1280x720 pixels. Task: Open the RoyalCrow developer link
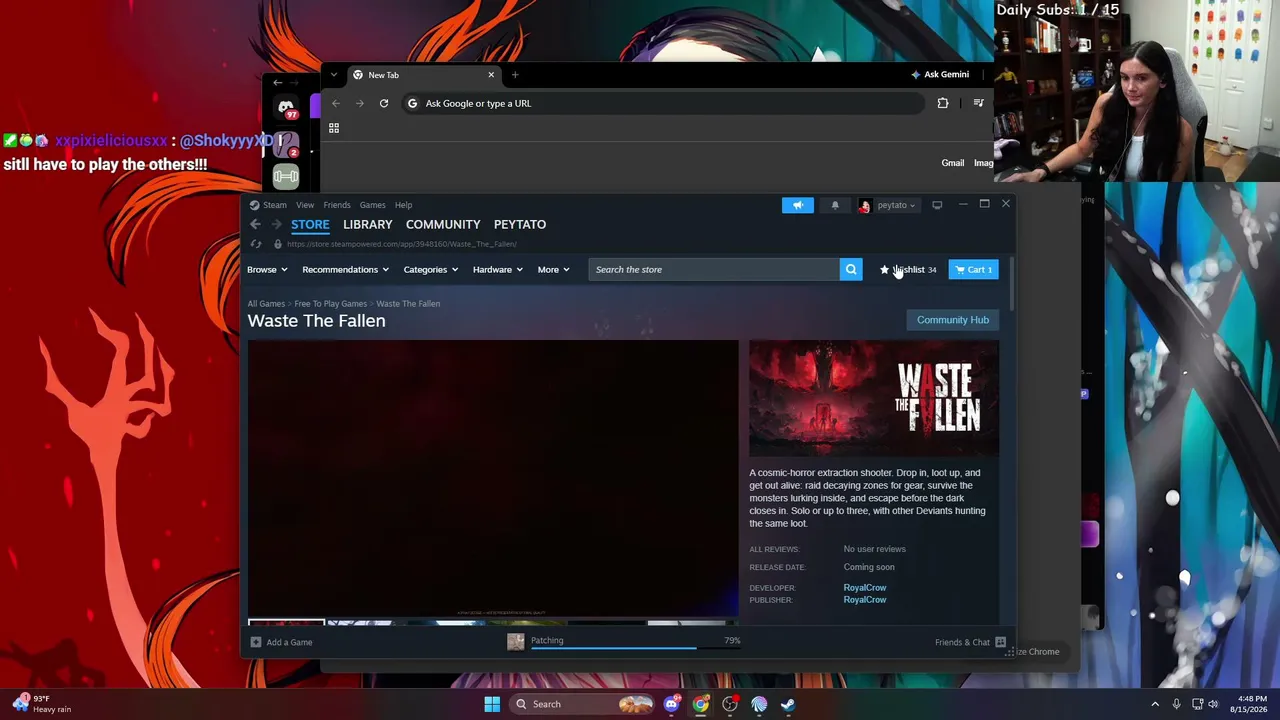[x=865, y=588]
